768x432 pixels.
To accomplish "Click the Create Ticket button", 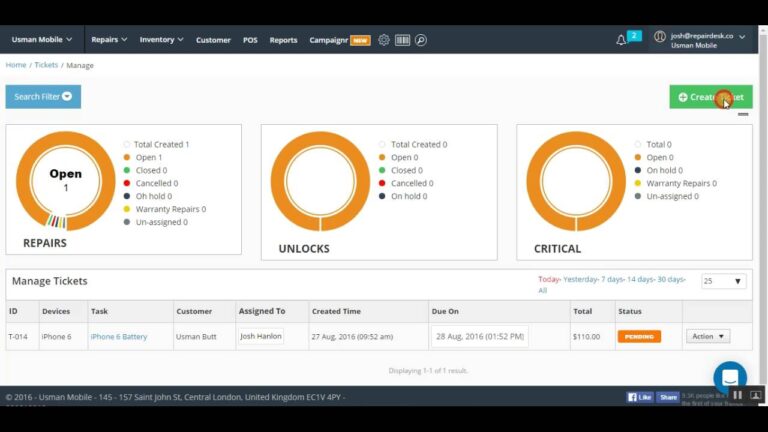I will tap(711, 97).
